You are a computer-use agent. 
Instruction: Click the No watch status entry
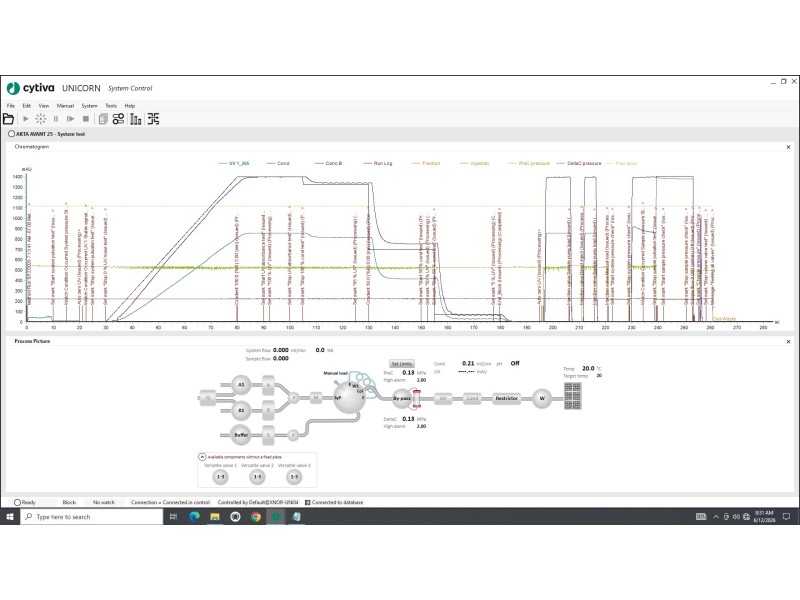104,502
